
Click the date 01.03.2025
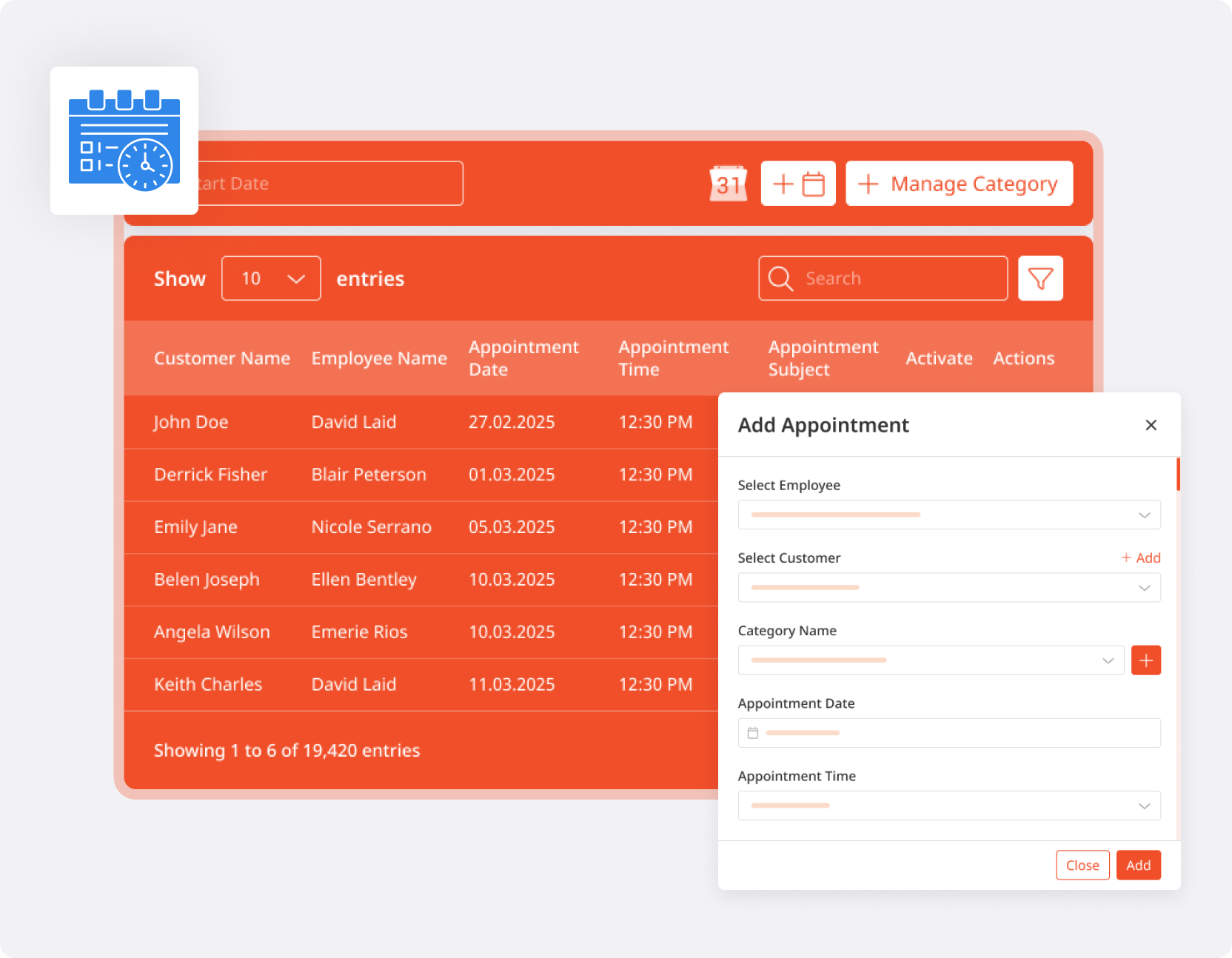pyautogui.click(x=512, y=475)
